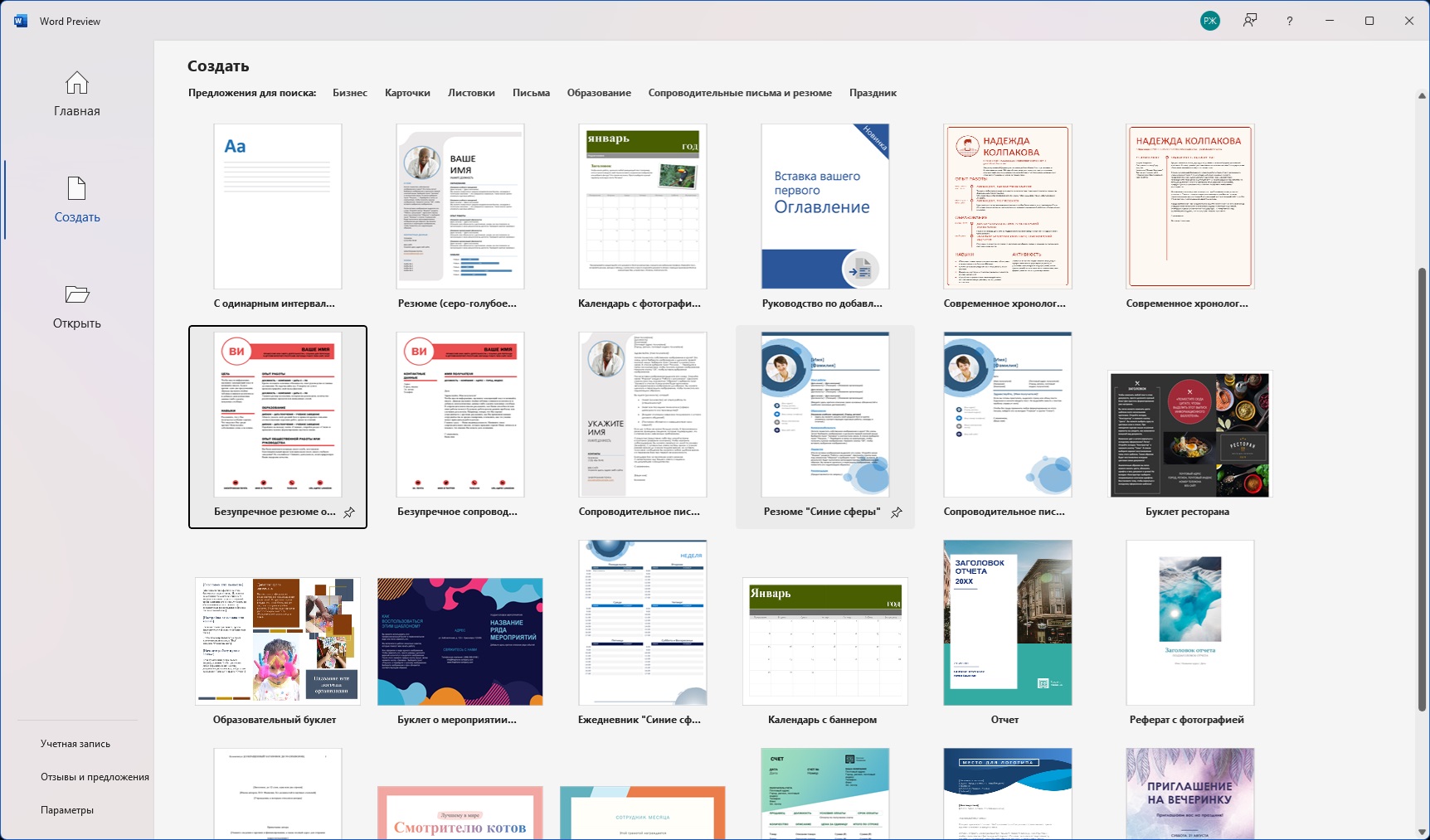Open the help question mark icon
Image resolution: width=1430 pixels, height=840 pixels.
(1290, 21)
